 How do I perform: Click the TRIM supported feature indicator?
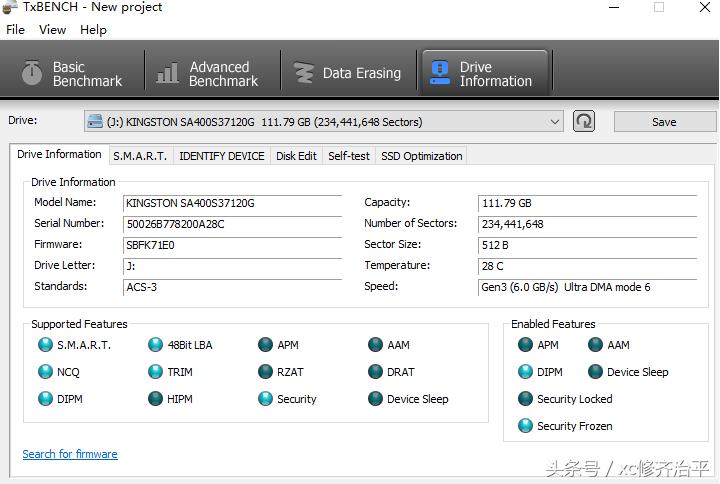[x=156, y=372]
